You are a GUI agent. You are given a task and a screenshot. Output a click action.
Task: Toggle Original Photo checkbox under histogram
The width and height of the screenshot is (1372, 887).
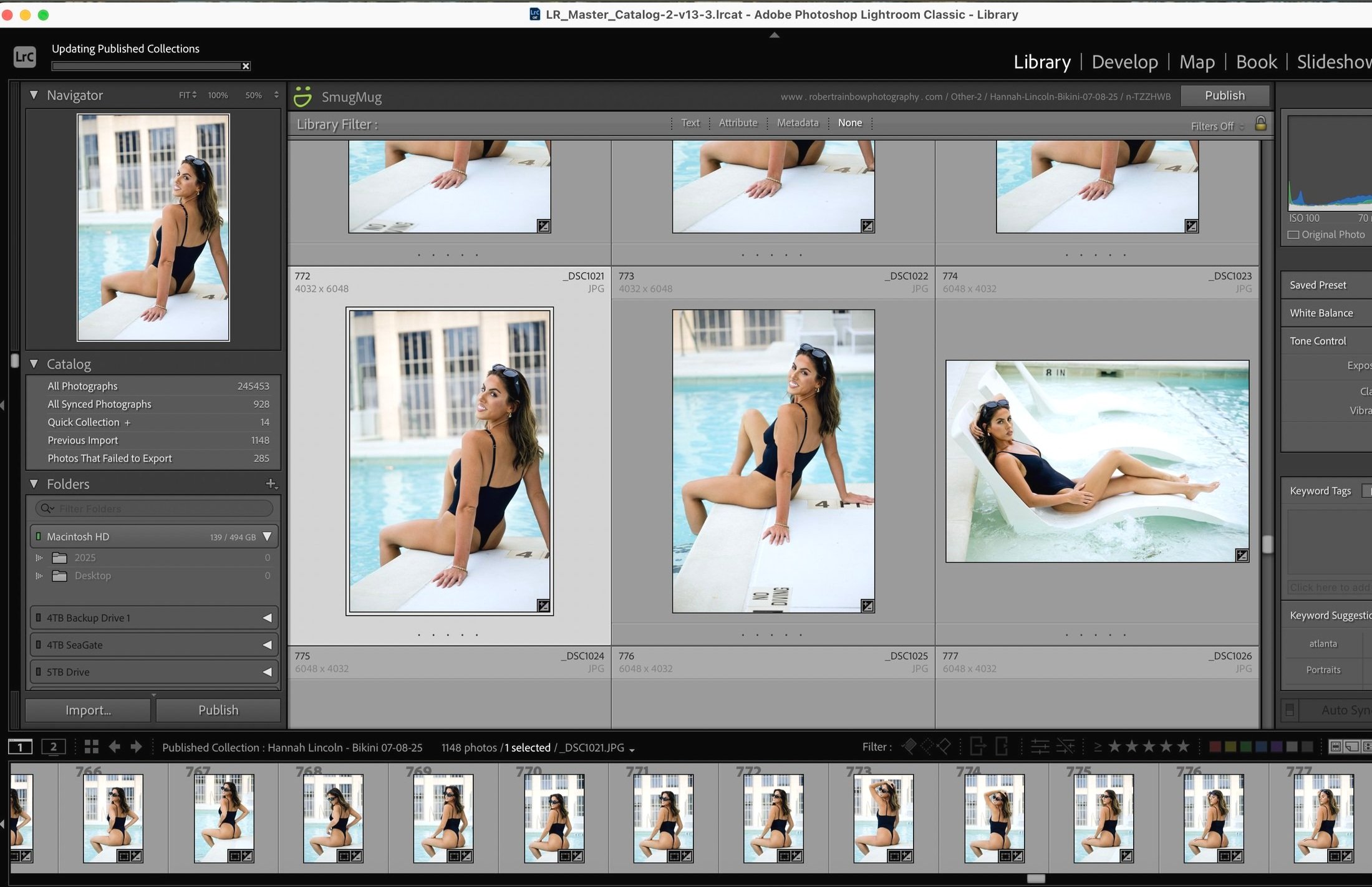click(1293, 235)
